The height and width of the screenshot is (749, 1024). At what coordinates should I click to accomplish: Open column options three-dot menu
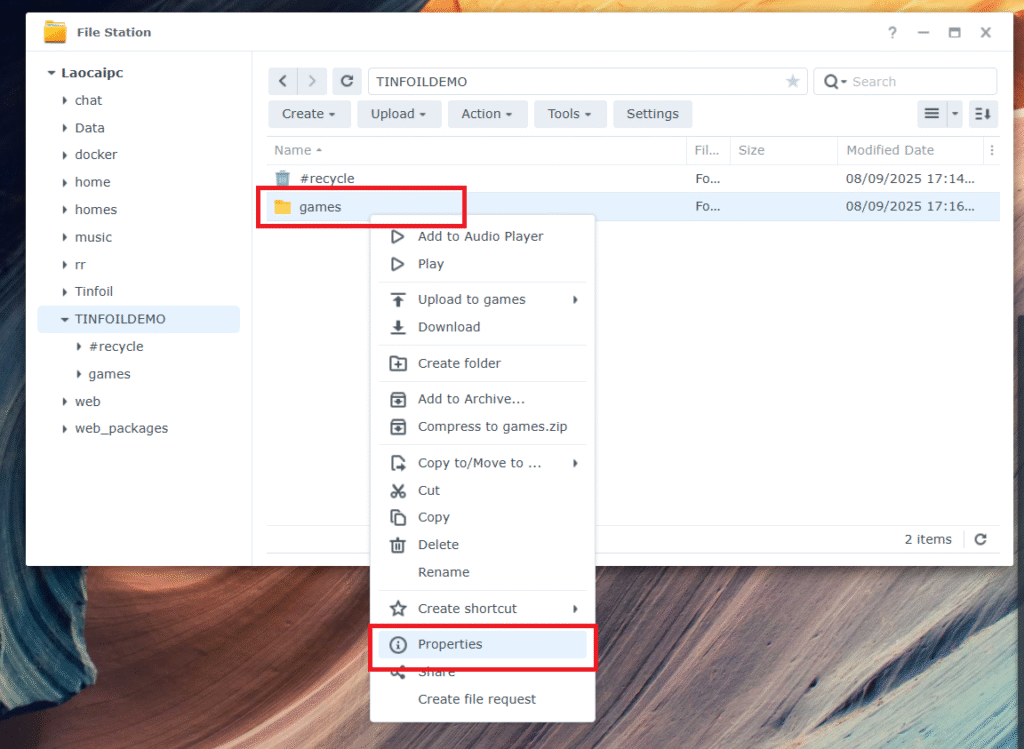[x=991, y=151]
